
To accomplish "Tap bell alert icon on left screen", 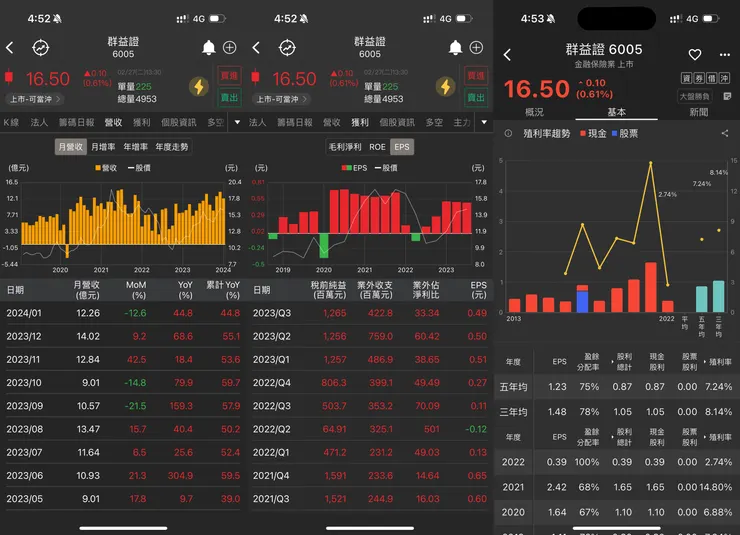I will pyautogui.click(x=209, y=48).
